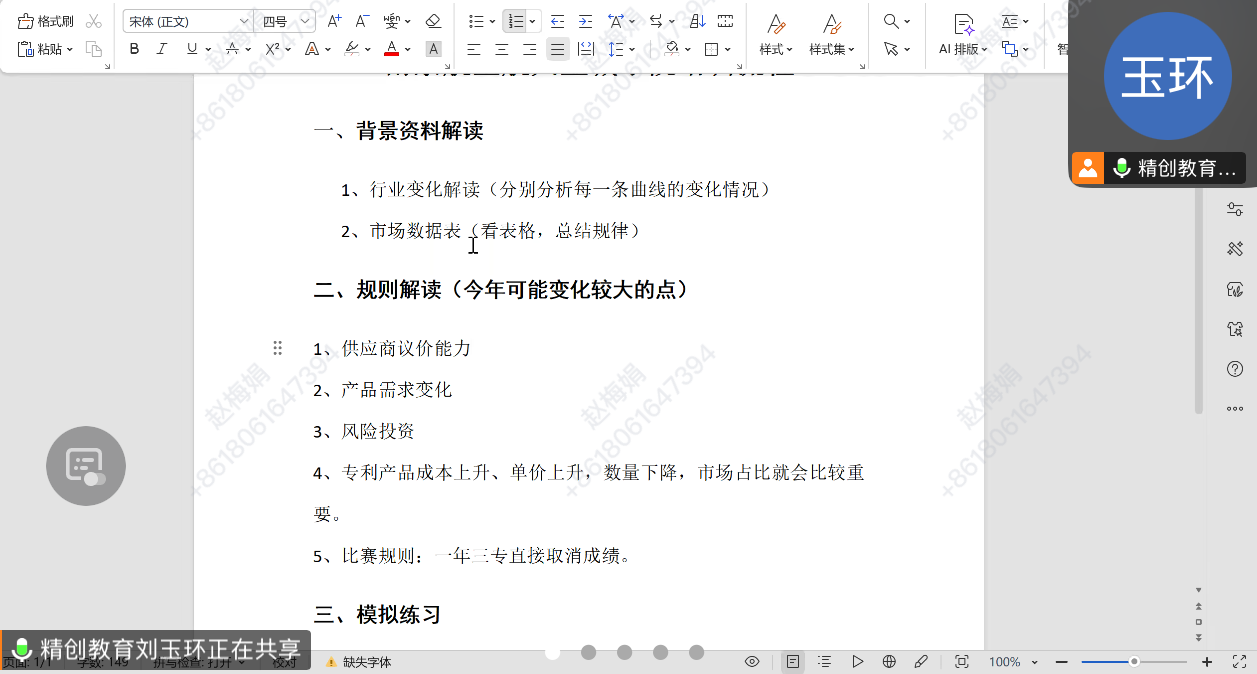This screenshot has width=1257, height=674.
Task: Click the 缺失字体 missing font warning
Action: (x=358, y=662)
